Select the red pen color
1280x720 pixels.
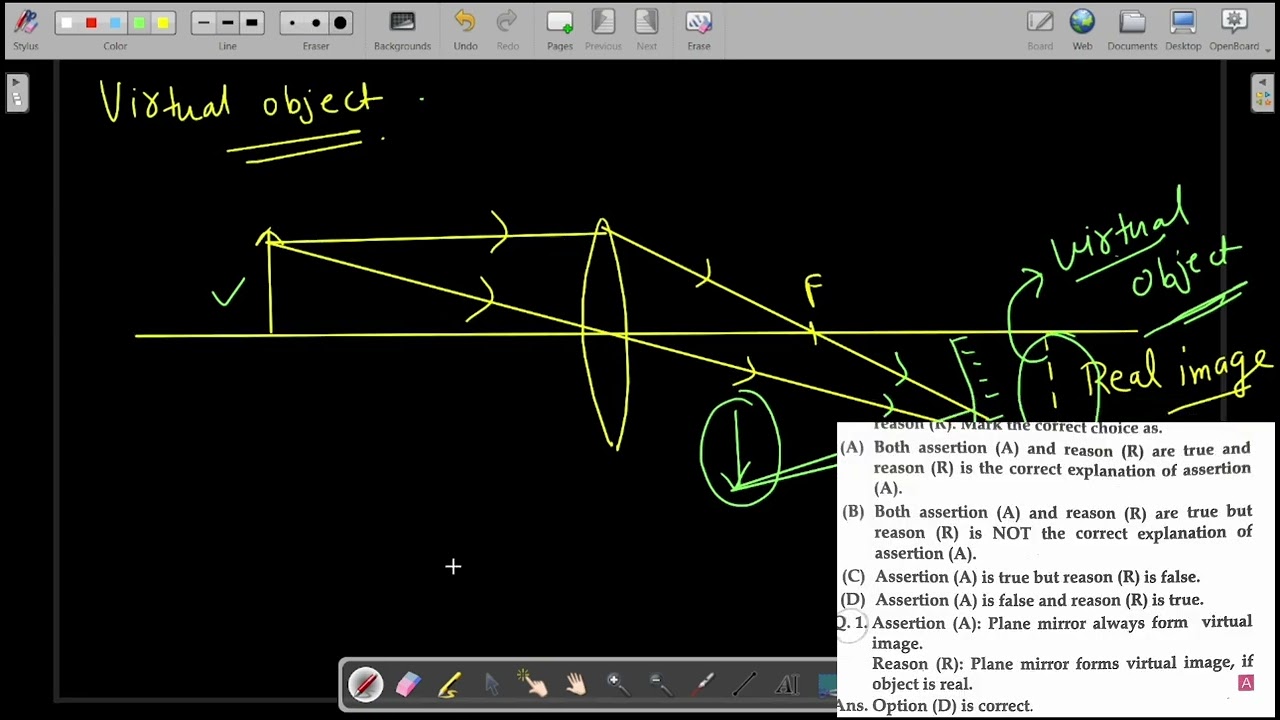point(91,23)
